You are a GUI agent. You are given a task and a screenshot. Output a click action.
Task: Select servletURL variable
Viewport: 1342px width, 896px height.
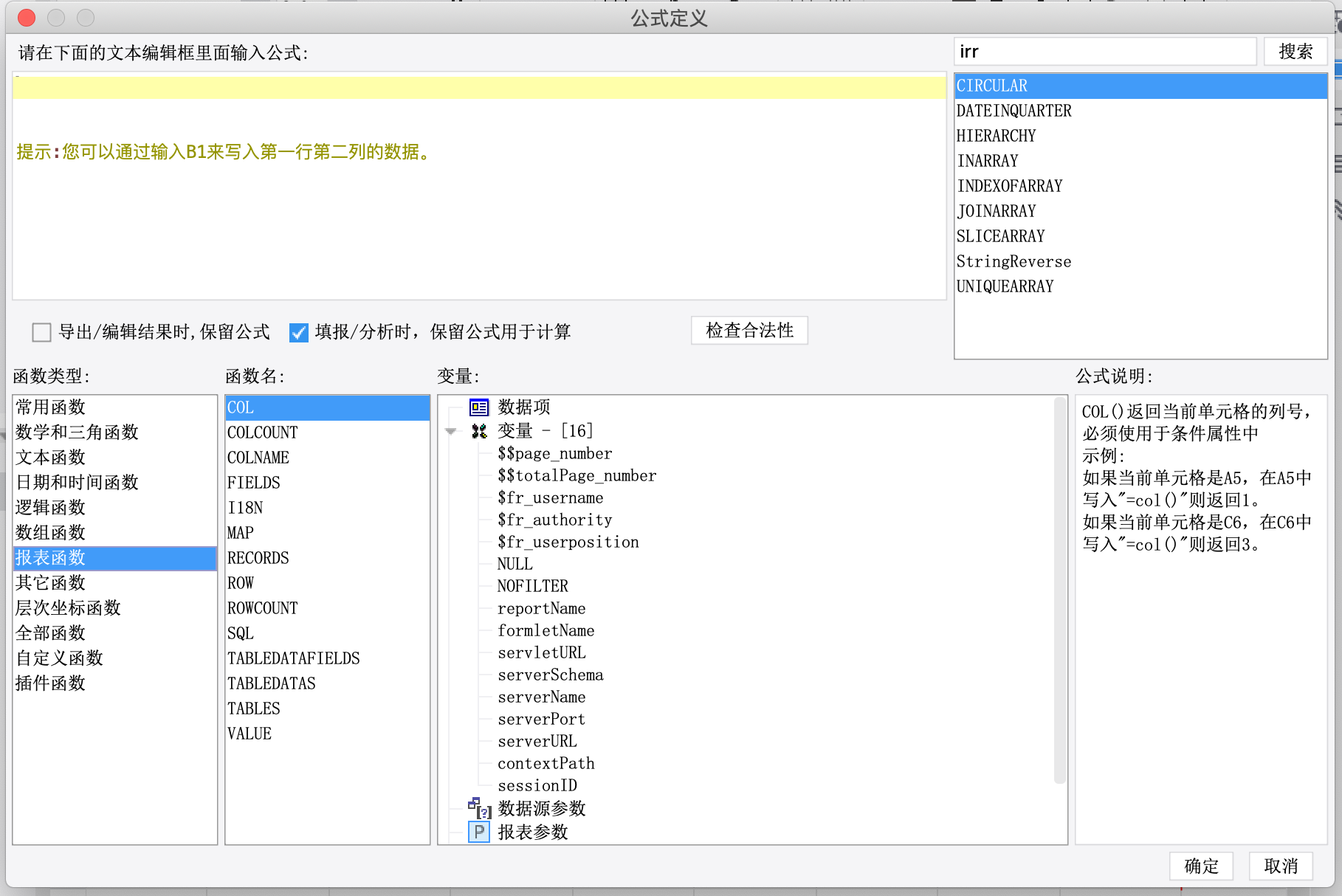pyautogui.click(x=541, y=652)
